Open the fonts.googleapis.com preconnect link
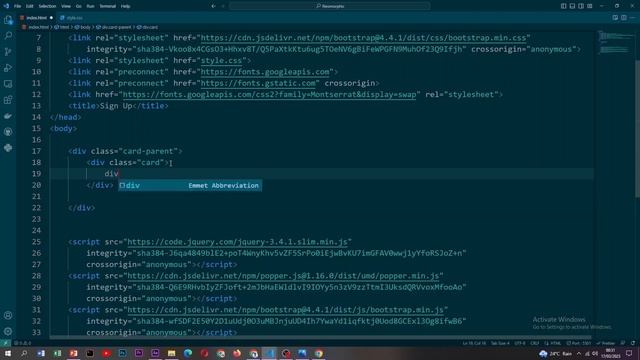 pyautogui.click(x=265, y=72)
